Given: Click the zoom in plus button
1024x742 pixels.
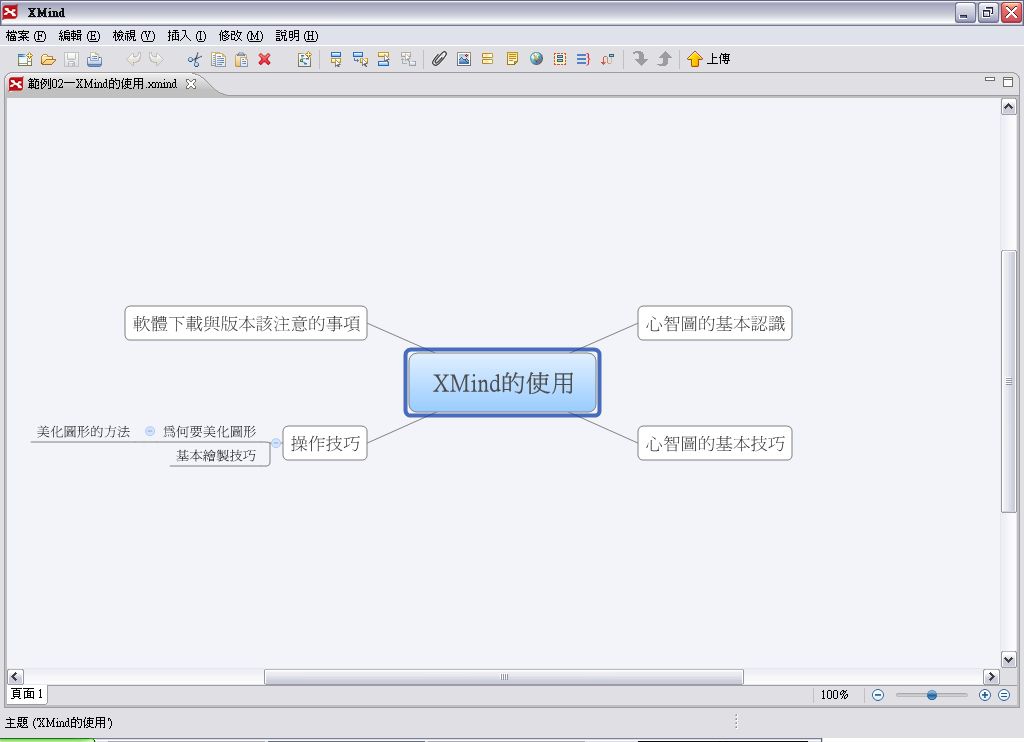Looking at the screenshot, I should pos(985,695).
